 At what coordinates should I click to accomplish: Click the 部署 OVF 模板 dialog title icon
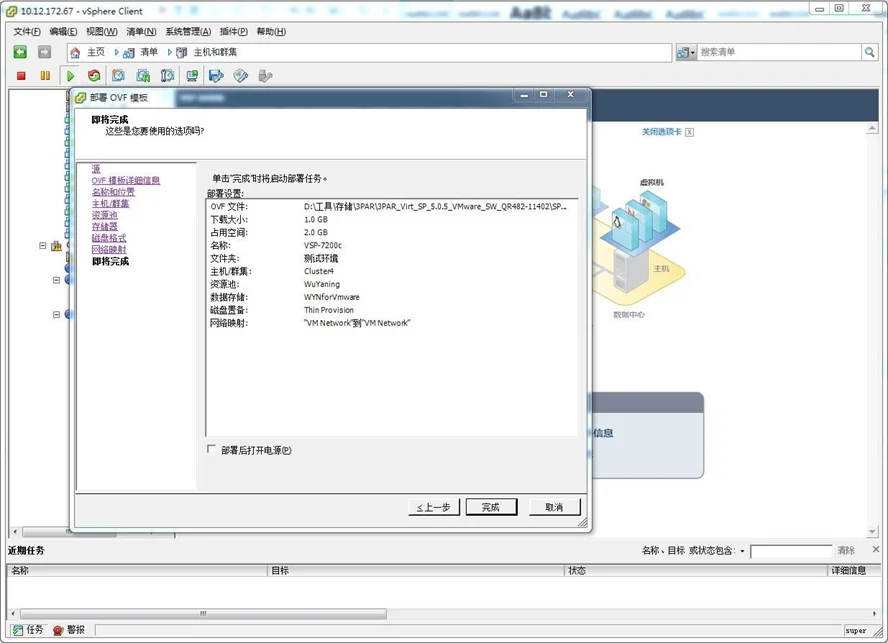click(x=81, y=98)
